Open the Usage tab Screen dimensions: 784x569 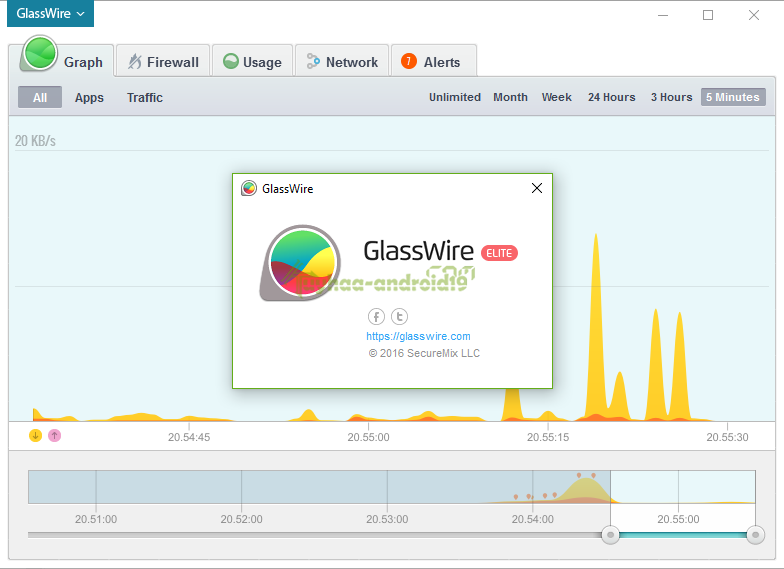pos(252,62)
